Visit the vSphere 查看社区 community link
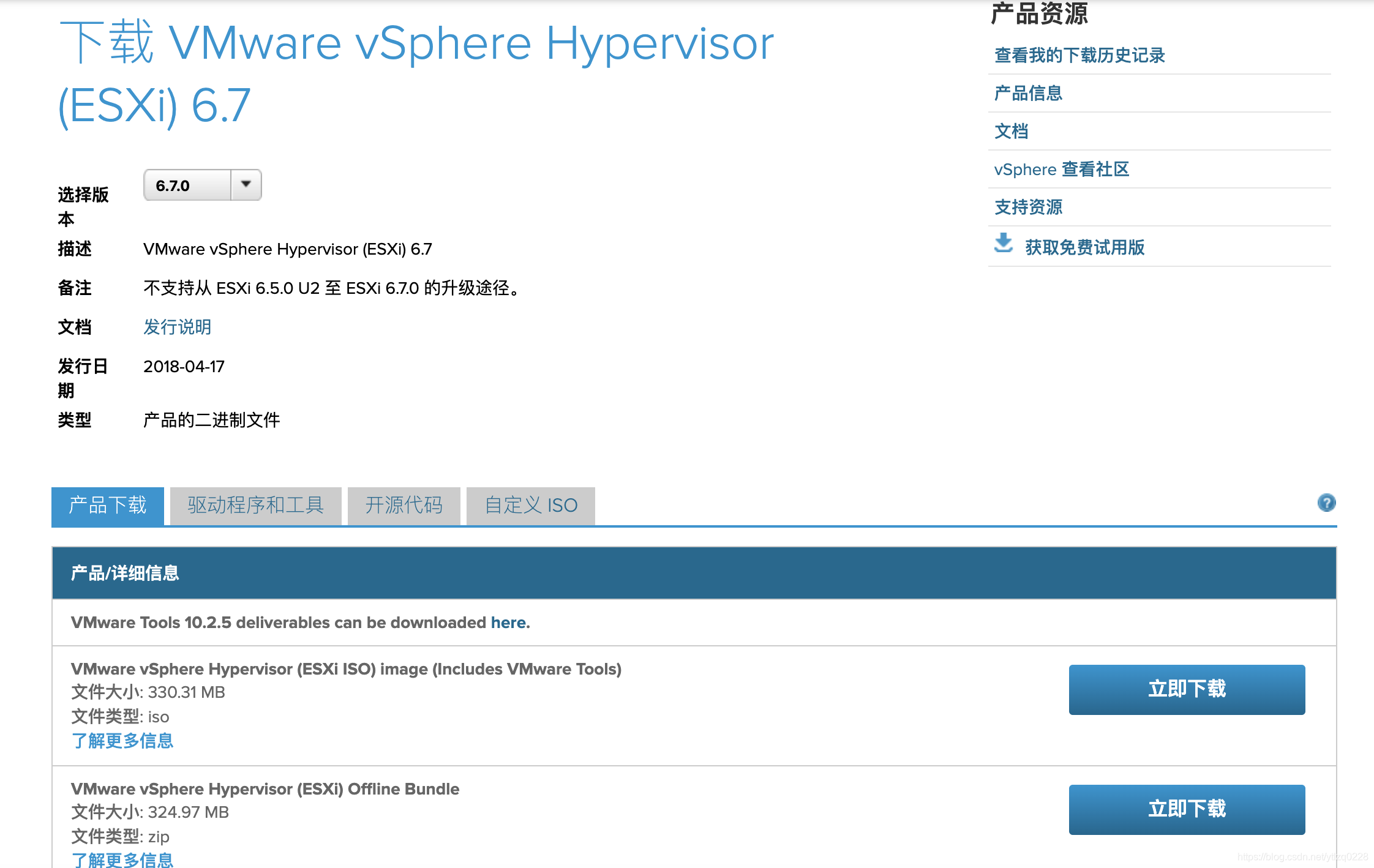 pyautogui.click(x=1062, y=170)
